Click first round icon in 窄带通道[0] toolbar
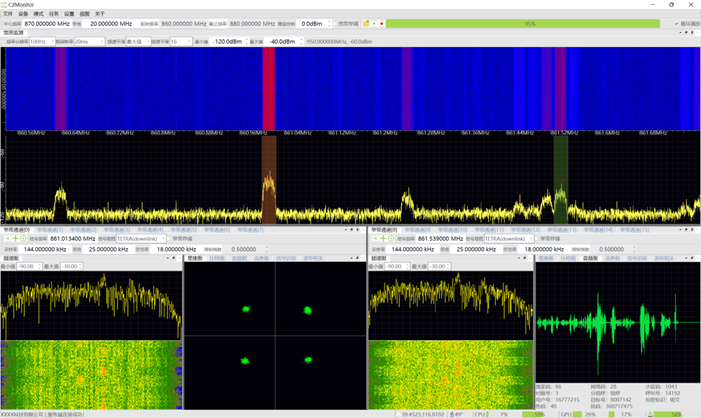Image resolution: width=701 pixels, height=418 pixels. coord(8,239)
